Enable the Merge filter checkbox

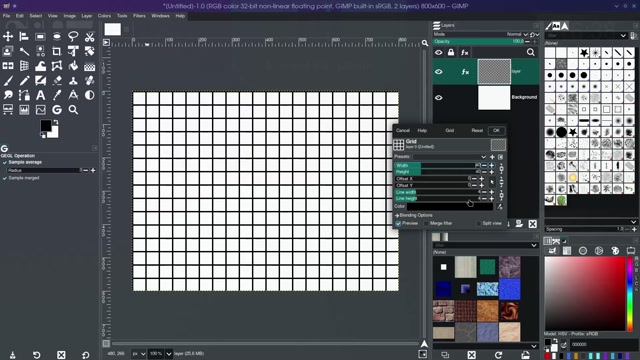426,224
